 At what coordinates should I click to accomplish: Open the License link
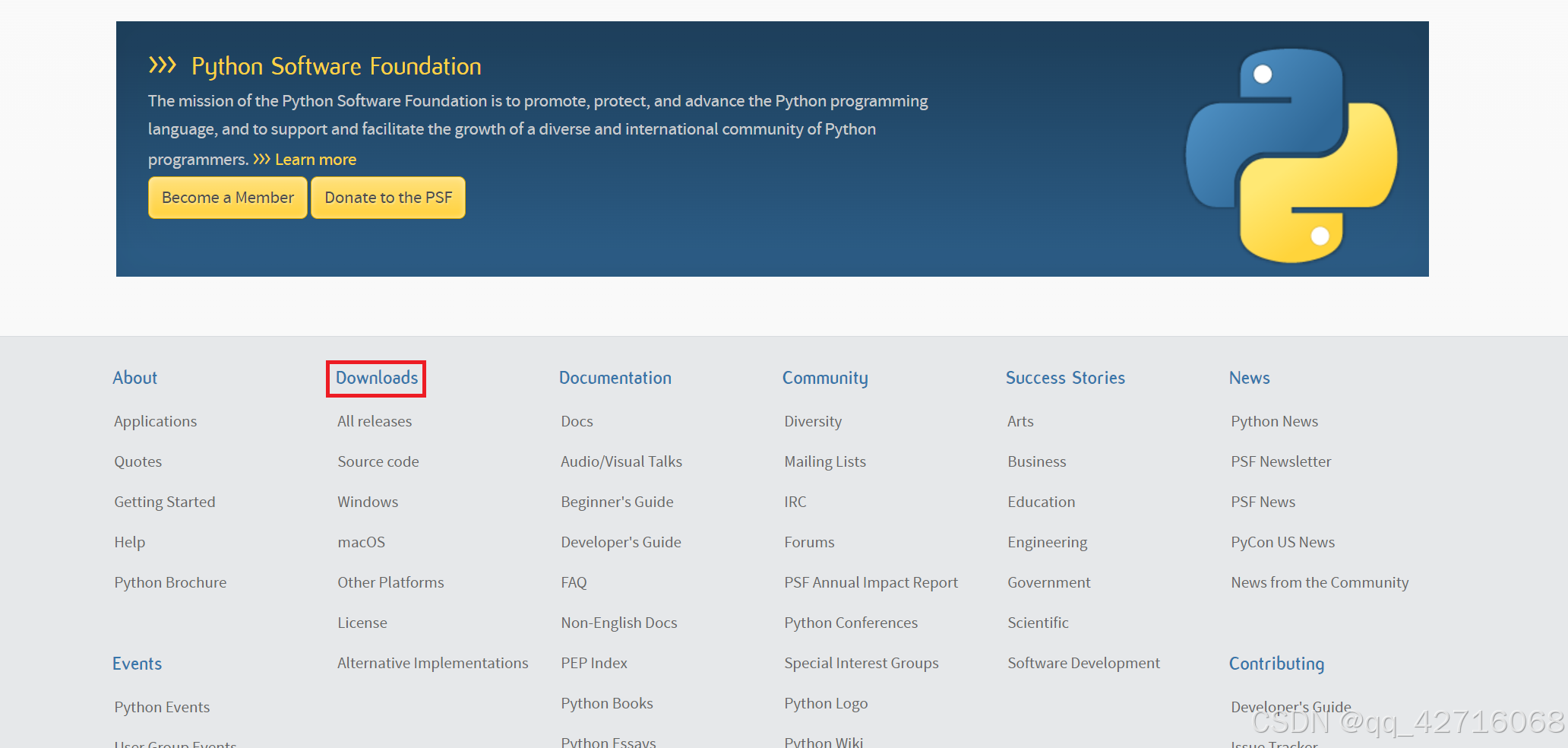pos(362,623)
